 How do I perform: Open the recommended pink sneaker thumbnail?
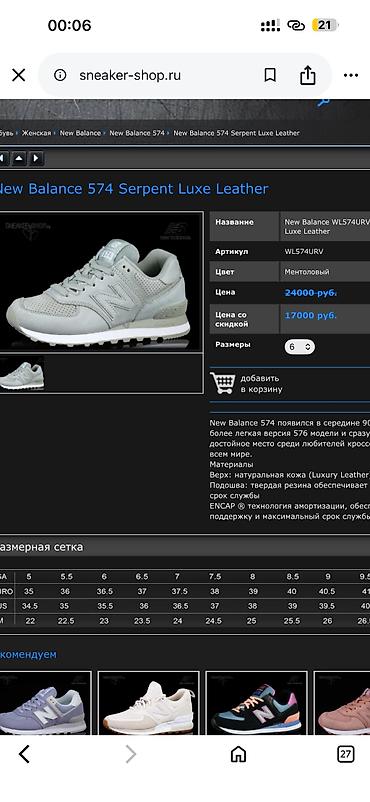pyautogui.click(x=342, y=703)
